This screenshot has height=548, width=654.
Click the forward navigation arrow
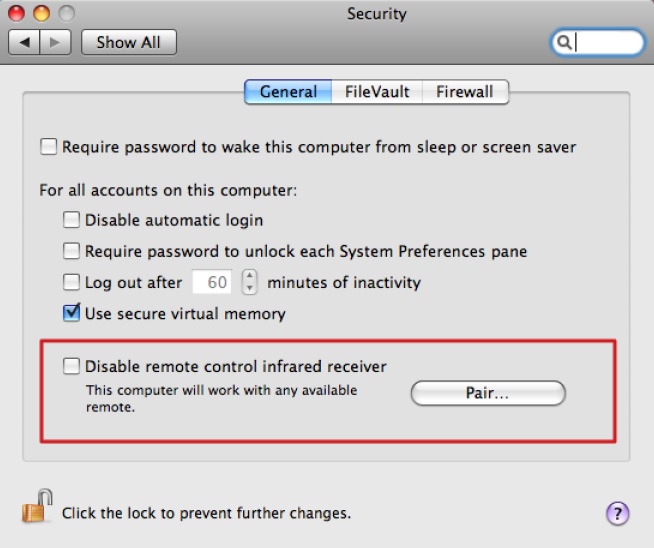click(56, 42)
